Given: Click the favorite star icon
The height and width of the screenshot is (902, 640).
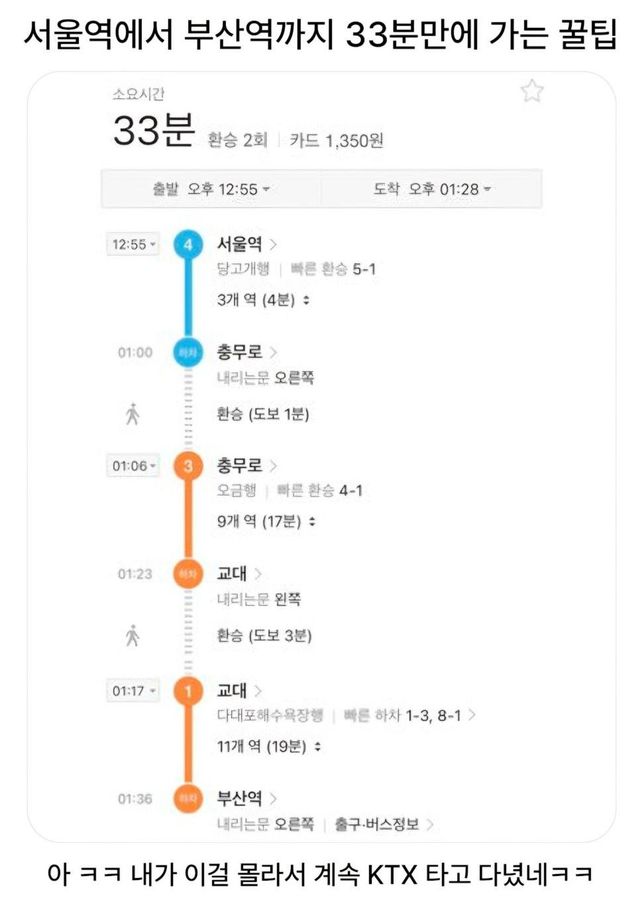Looking at the screenshot, I should tap(532, 92).
